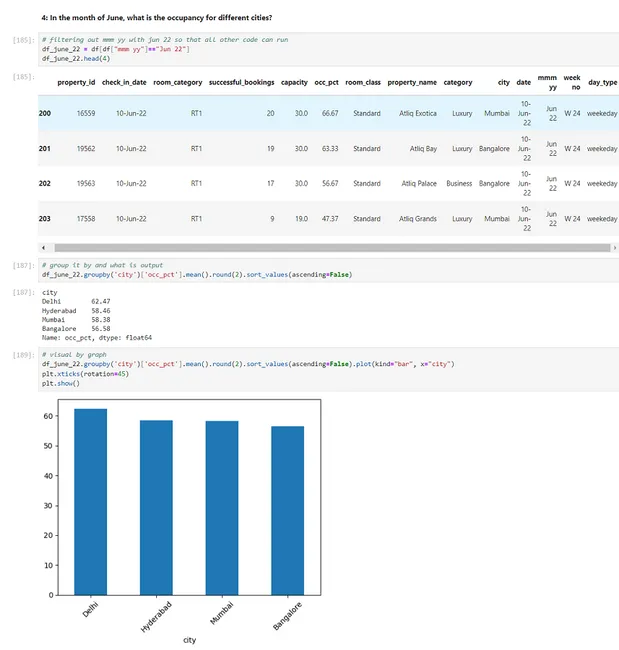619x650 pixels.
Task: Select row index 201 in the table
Action: [44, 148]
